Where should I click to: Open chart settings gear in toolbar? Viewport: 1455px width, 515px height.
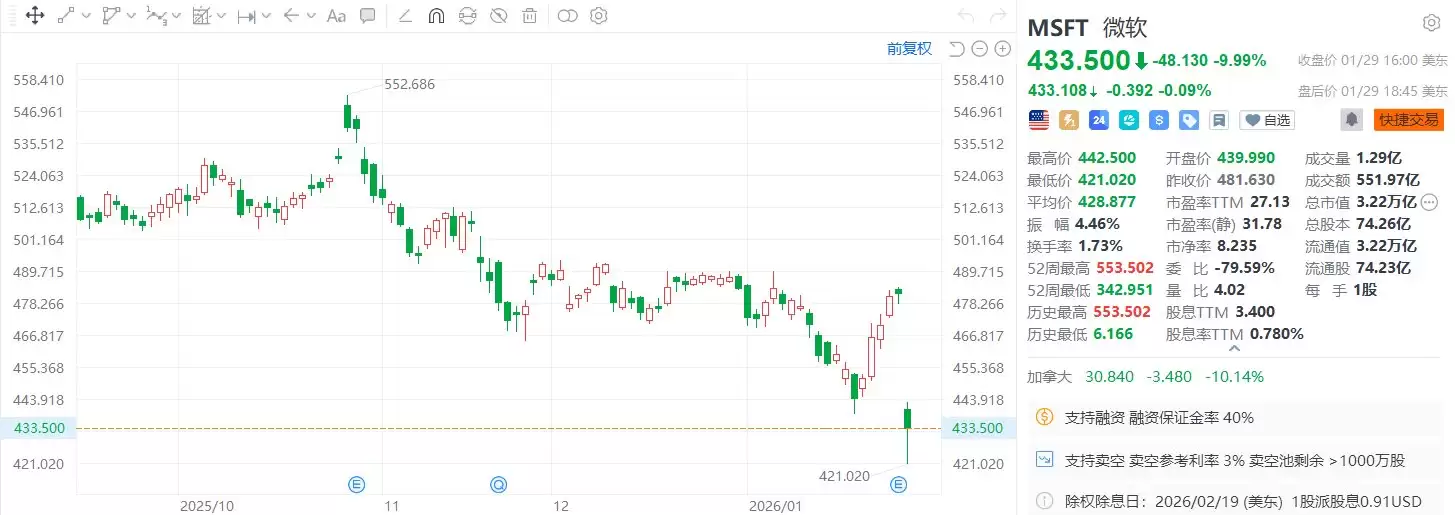coord(598,16)
